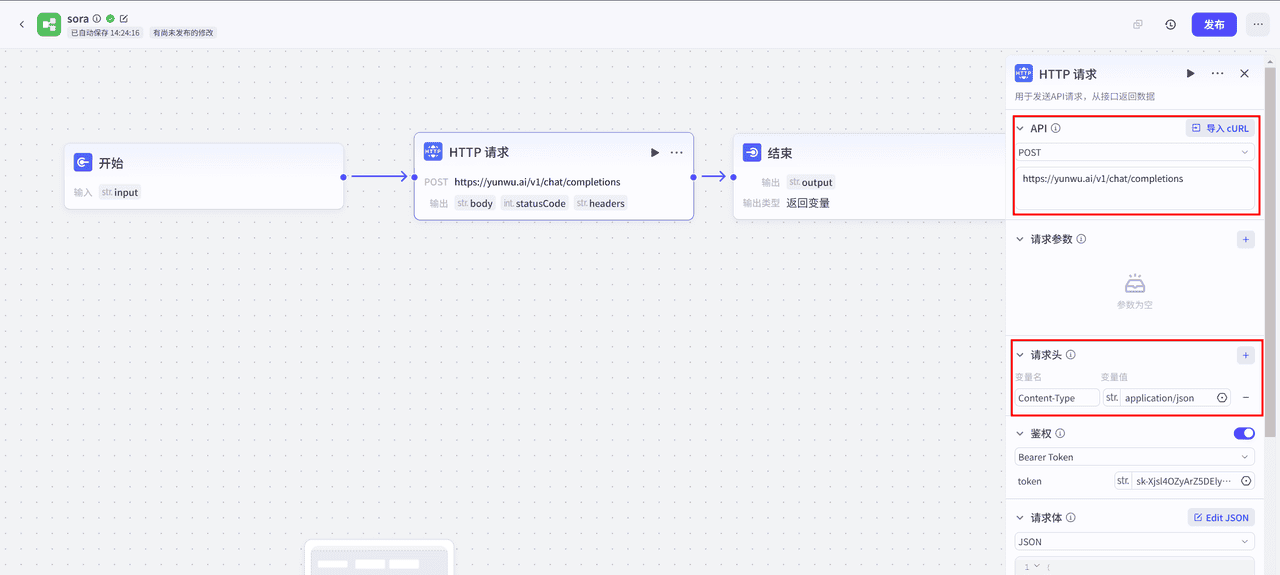Open the version history clock icon
This screenshot has width=1280, height=575.
click(1170, 25)
